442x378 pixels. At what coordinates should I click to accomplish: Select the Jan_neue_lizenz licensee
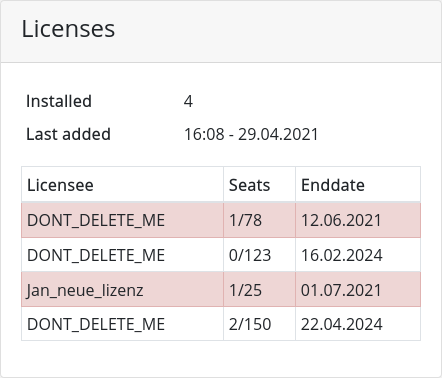tap(122, 290)
